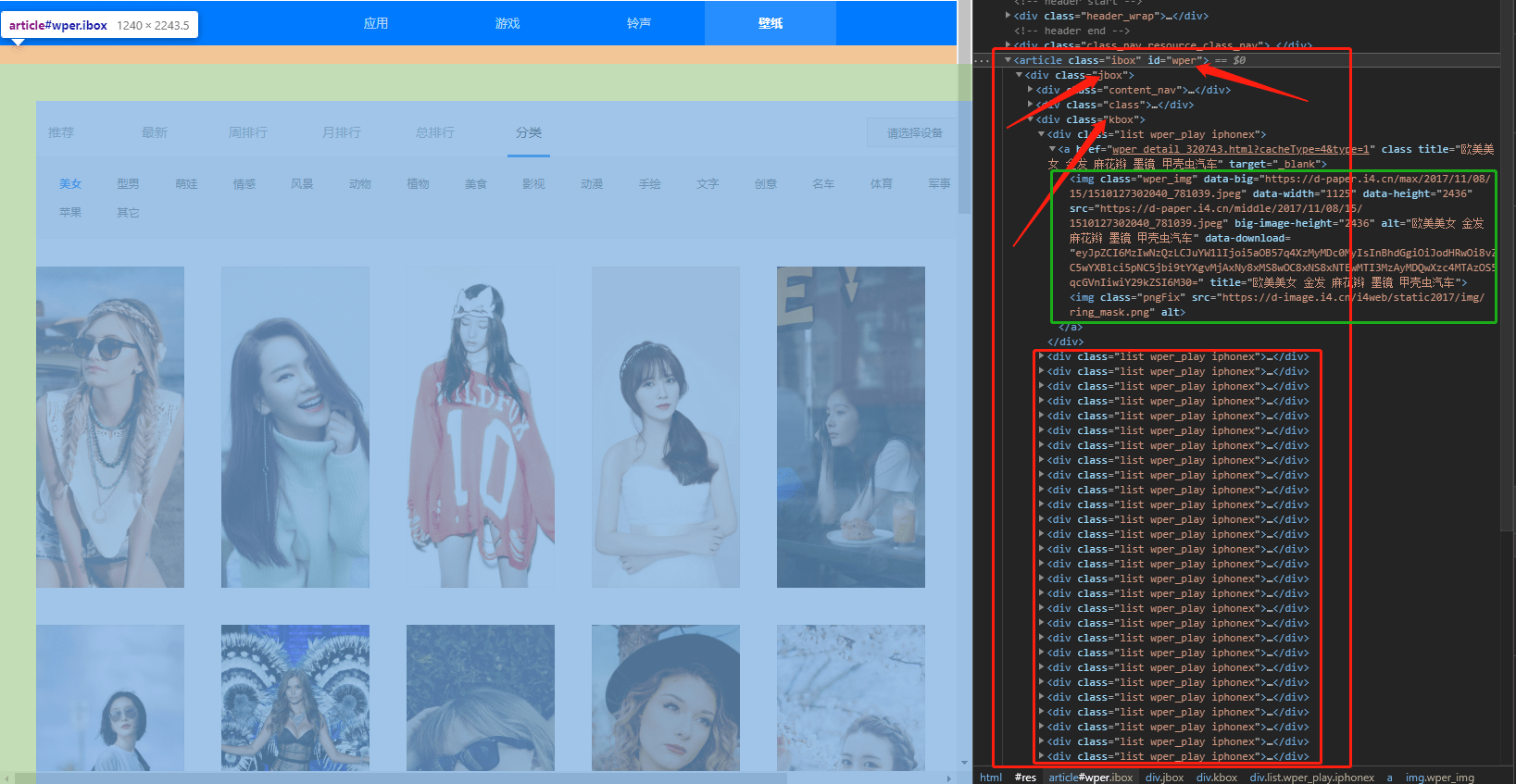Pick the 型男 category link

(x=128, y=184)
